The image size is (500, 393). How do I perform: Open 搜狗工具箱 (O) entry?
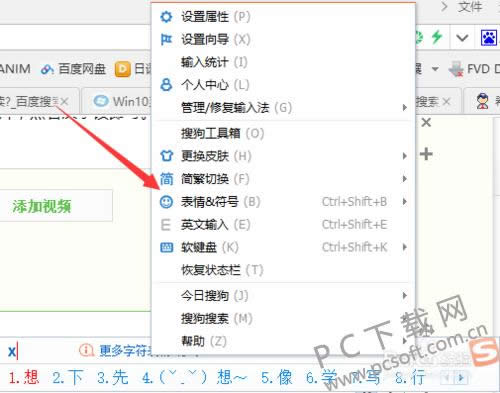283,133
